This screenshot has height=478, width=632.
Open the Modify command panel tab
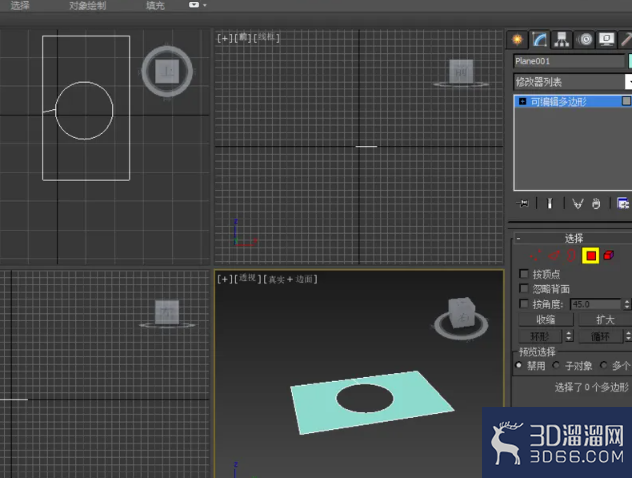pyautogui.click(x=540, y=39)
